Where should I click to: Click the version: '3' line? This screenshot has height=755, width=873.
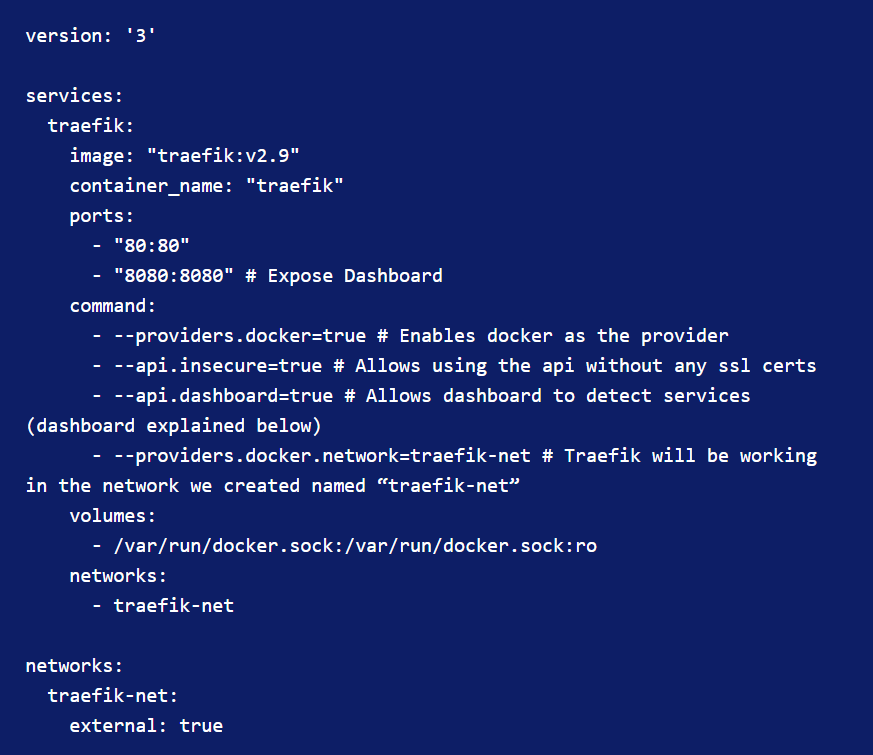pyautogui.click(x=91, y=36)
